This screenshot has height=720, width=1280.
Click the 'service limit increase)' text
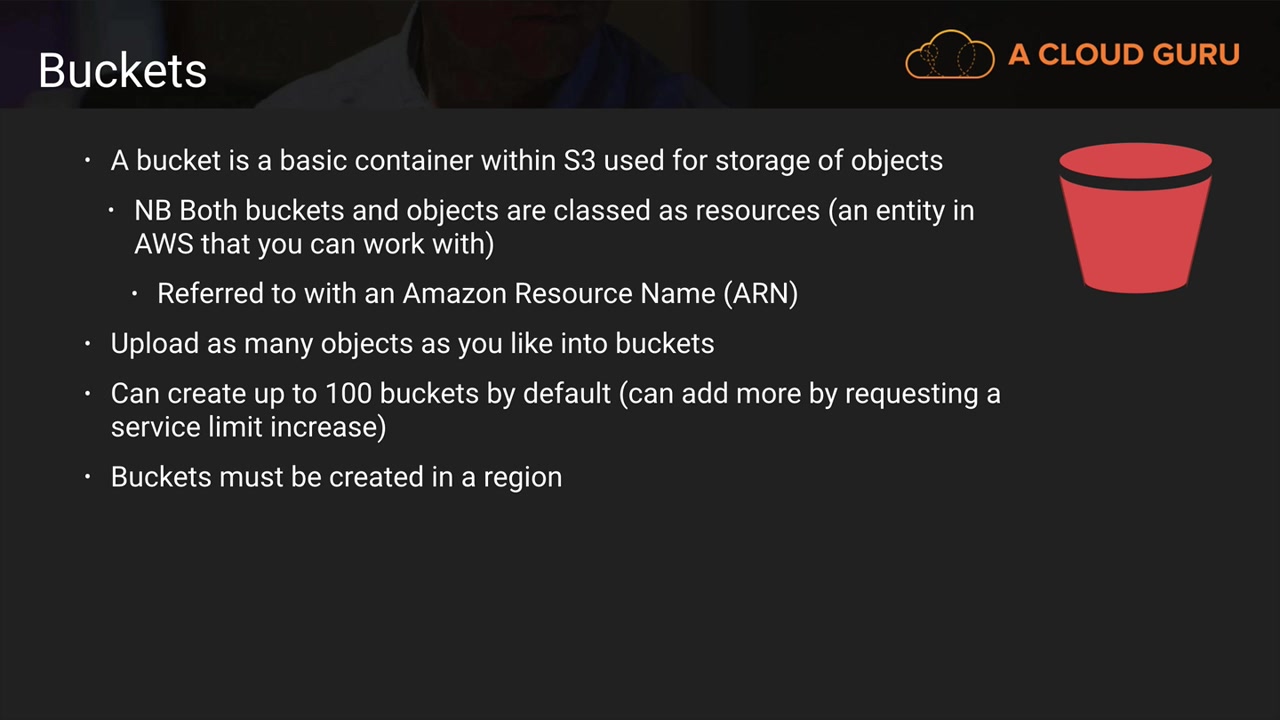click(248, 426)
